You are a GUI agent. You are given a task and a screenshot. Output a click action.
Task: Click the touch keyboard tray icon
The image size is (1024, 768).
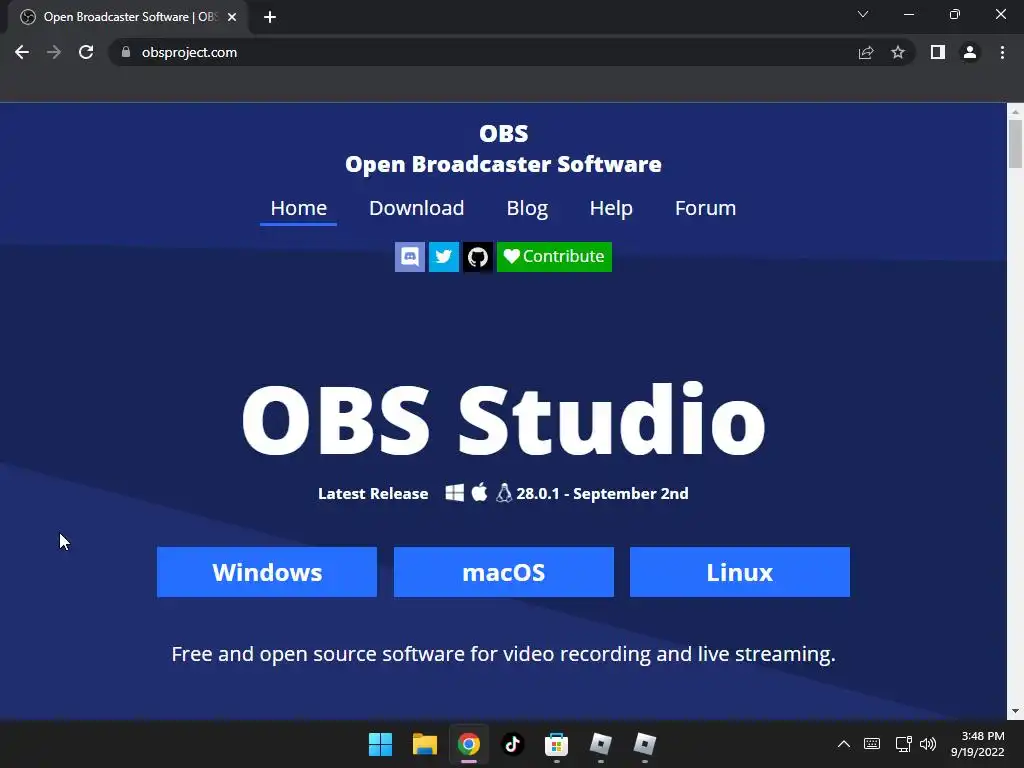click(872, 744)
